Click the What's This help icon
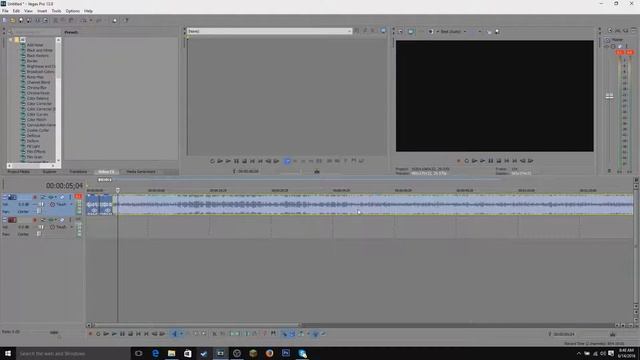The image size is (640, 360). tap(126, 20)
